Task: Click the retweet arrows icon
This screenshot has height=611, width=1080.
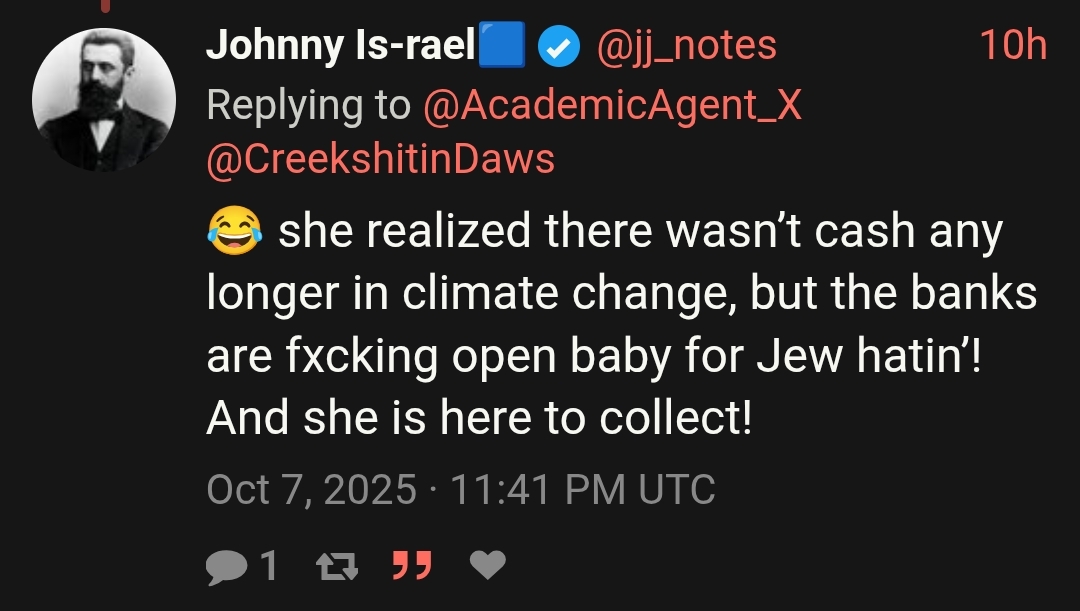Action: click(337, 567)
